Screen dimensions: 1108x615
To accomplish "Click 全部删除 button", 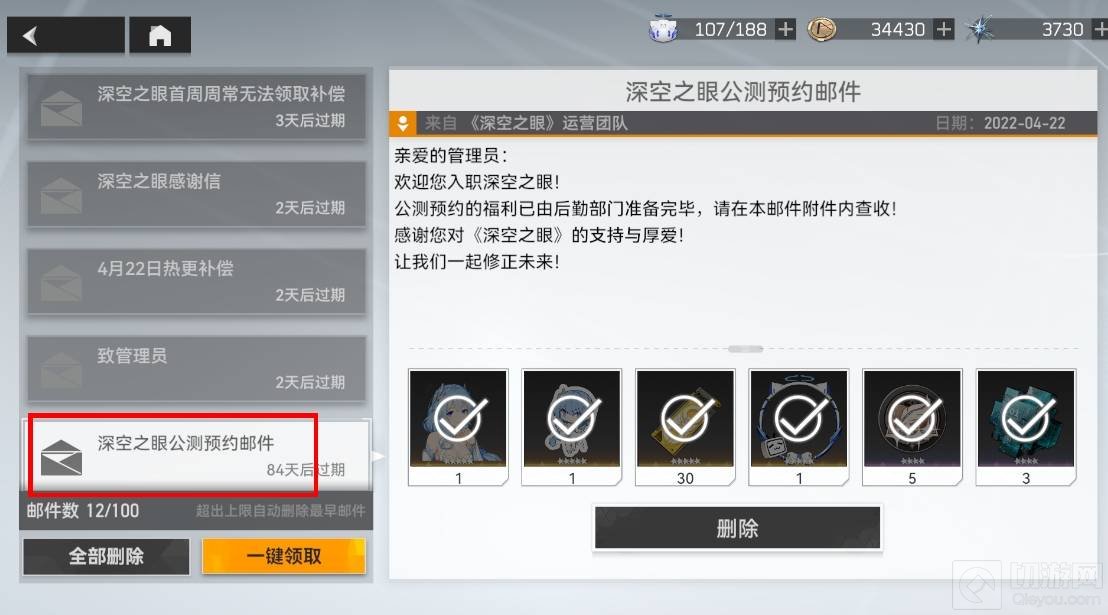I will pyautogui.click(x=106, y=556).
